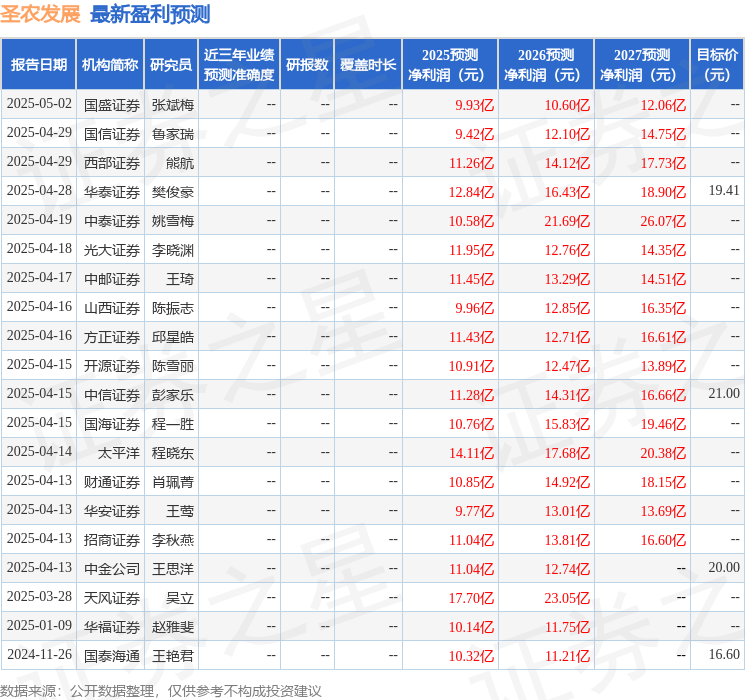
Task: Select the 目标价 column header
Action: (x=717, y=64)
